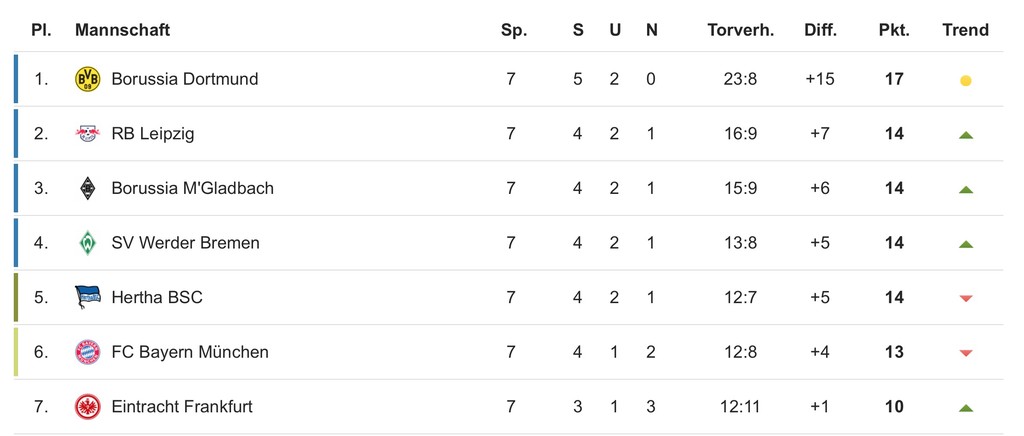Click the RB Leipzig club logo
1024x436 pixels.
[x=88, y=134]
